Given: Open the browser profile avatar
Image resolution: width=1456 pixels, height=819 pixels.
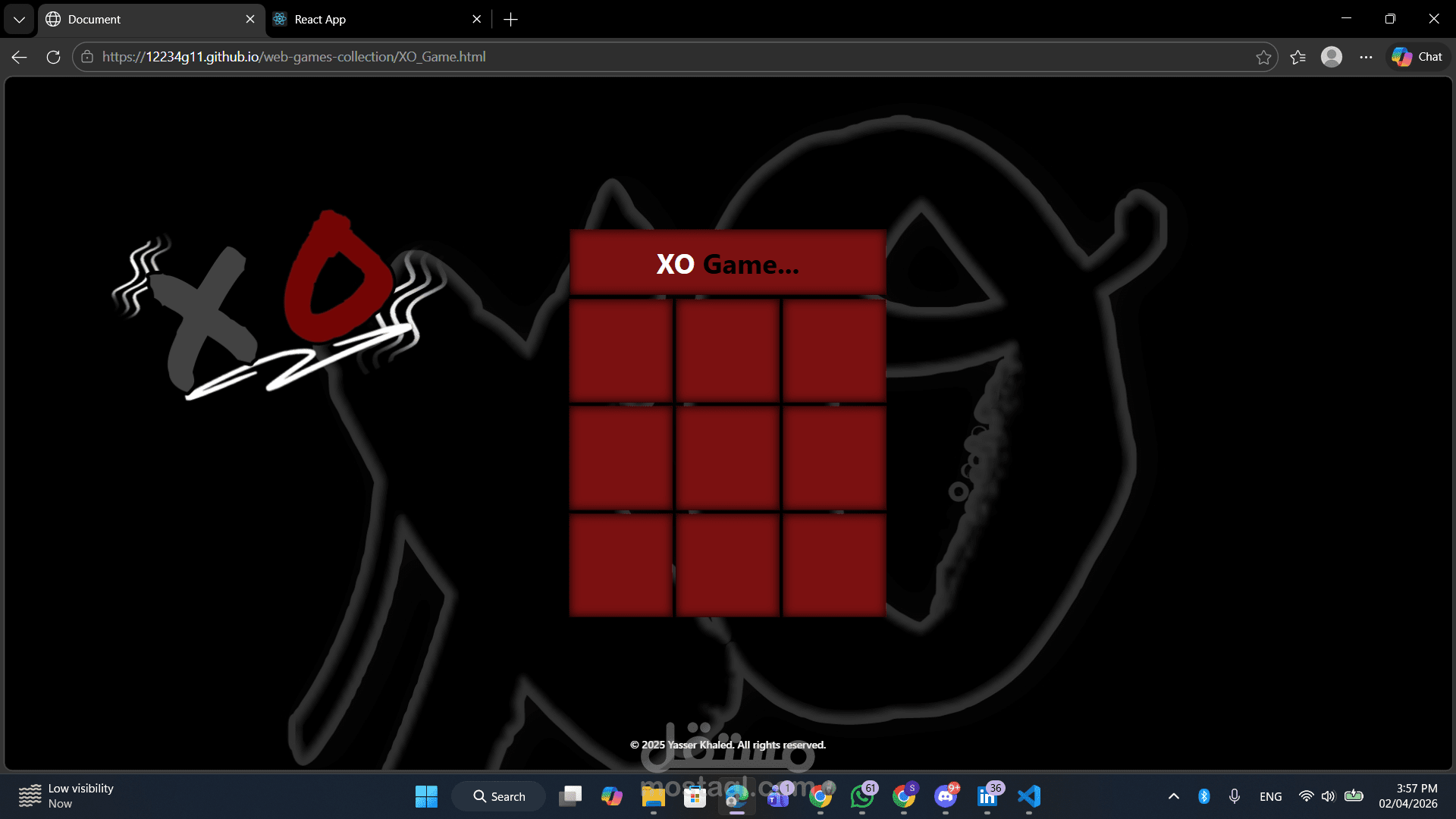Looking at the screenshot, I should pos(1332,57).
